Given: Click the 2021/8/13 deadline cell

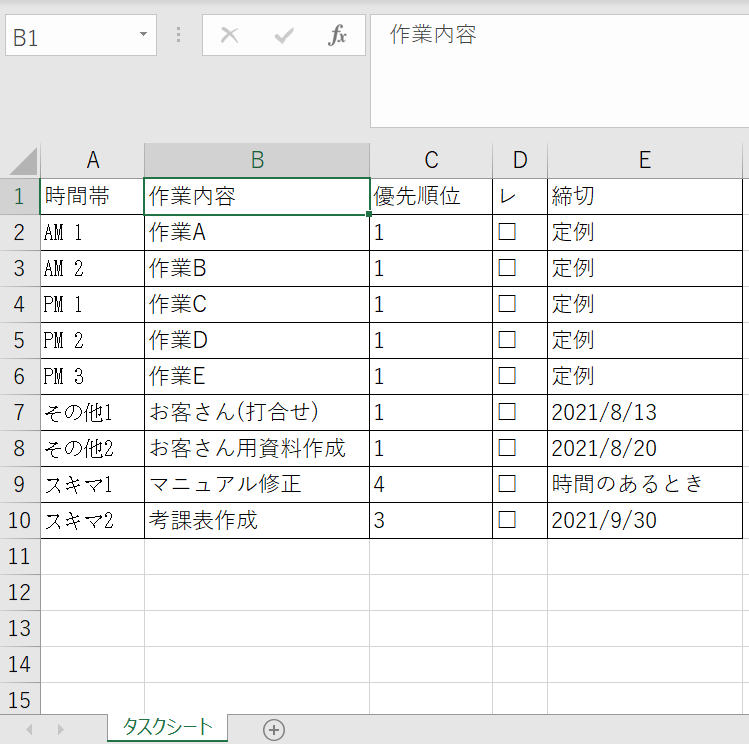Looking at the screenshot, I should point(645,412).
